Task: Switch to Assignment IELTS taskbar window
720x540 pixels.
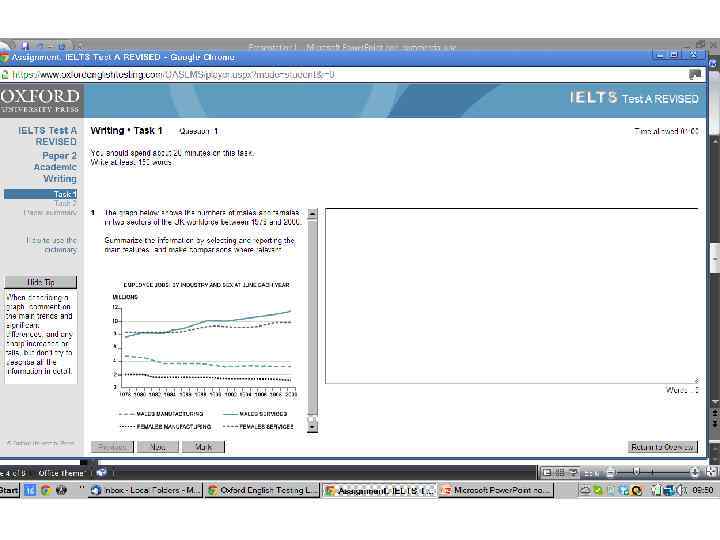Action: click(379, 490)
